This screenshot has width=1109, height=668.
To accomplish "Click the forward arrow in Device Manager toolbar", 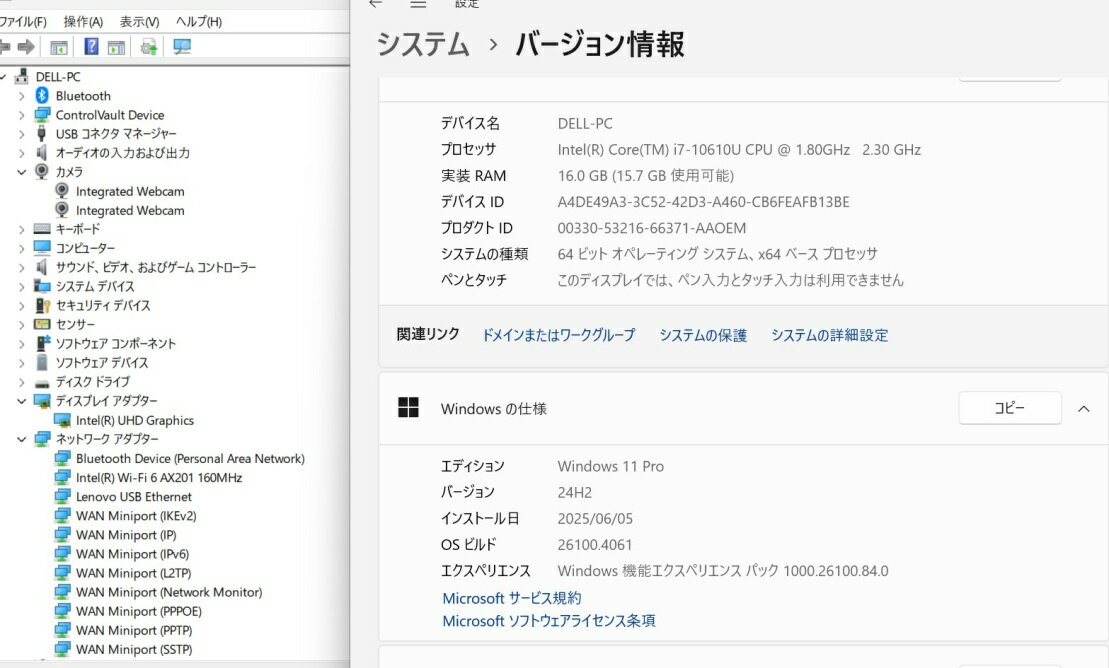I will pos(26,47).
